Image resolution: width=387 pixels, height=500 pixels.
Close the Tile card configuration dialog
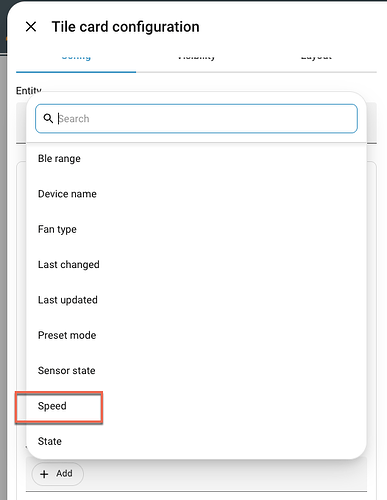31,27
